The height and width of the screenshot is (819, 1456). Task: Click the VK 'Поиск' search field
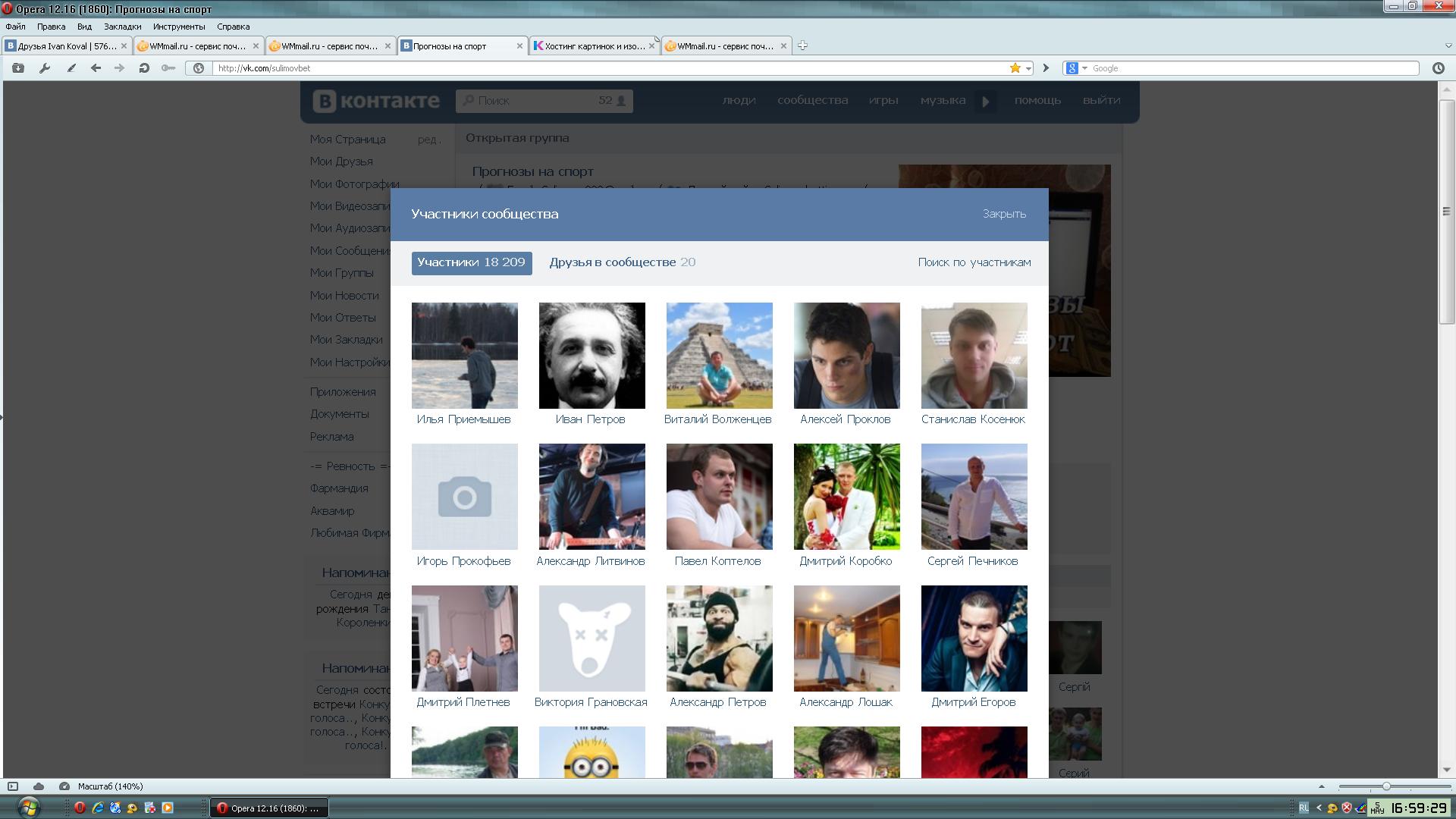click(544, 101)
